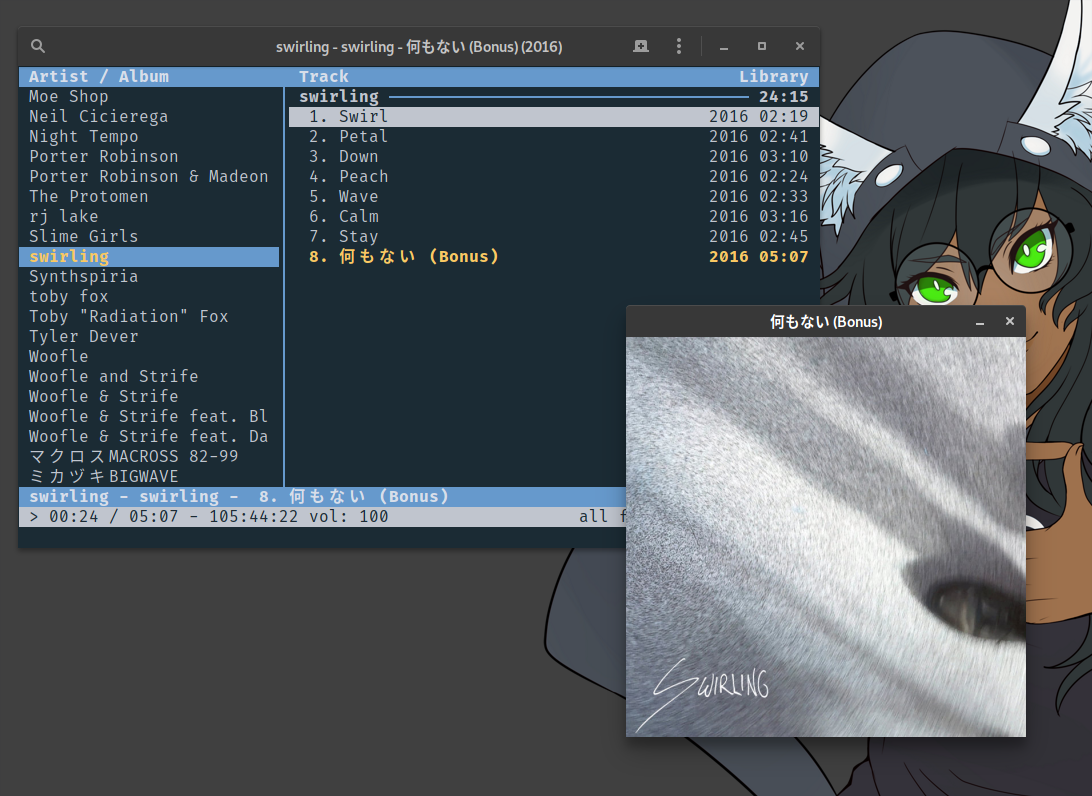
Task: Select highlighted artist swirling in the list
Action: coord(149,256)
